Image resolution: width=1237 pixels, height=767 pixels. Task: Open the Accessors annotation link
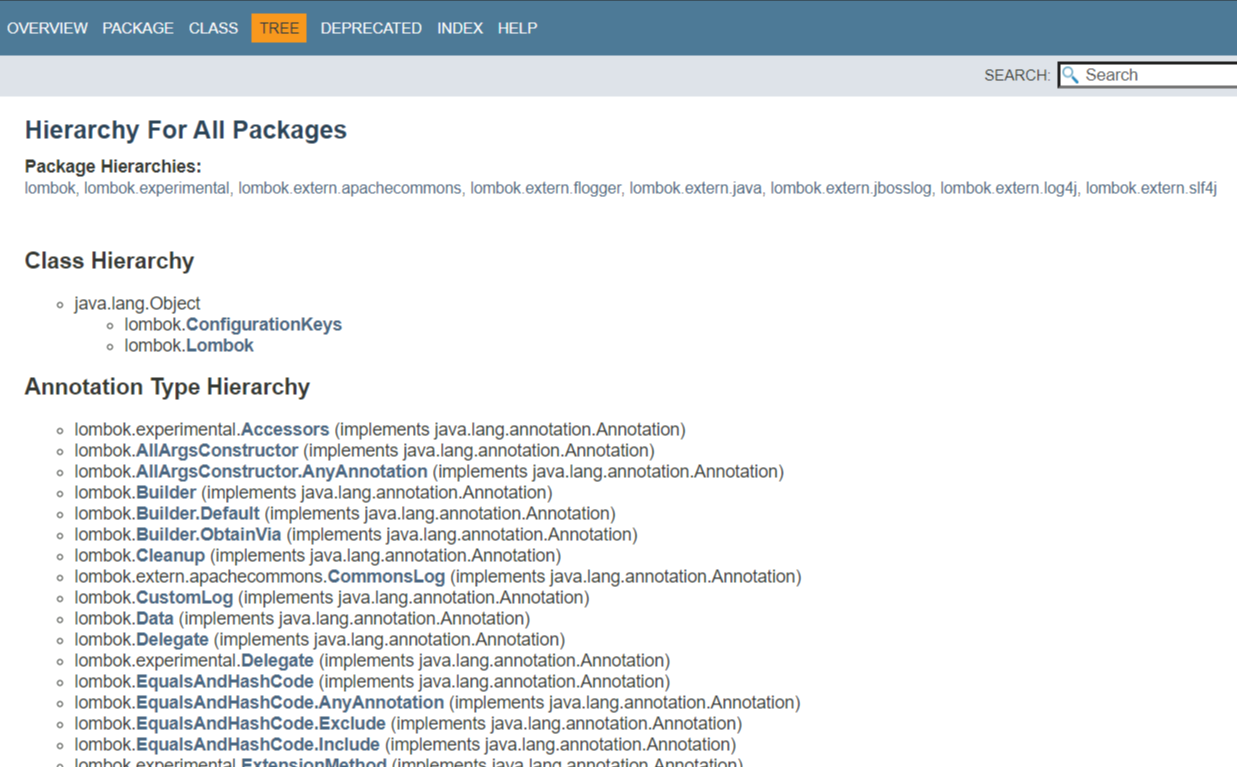pyautogui.click(x=285, y=429)
